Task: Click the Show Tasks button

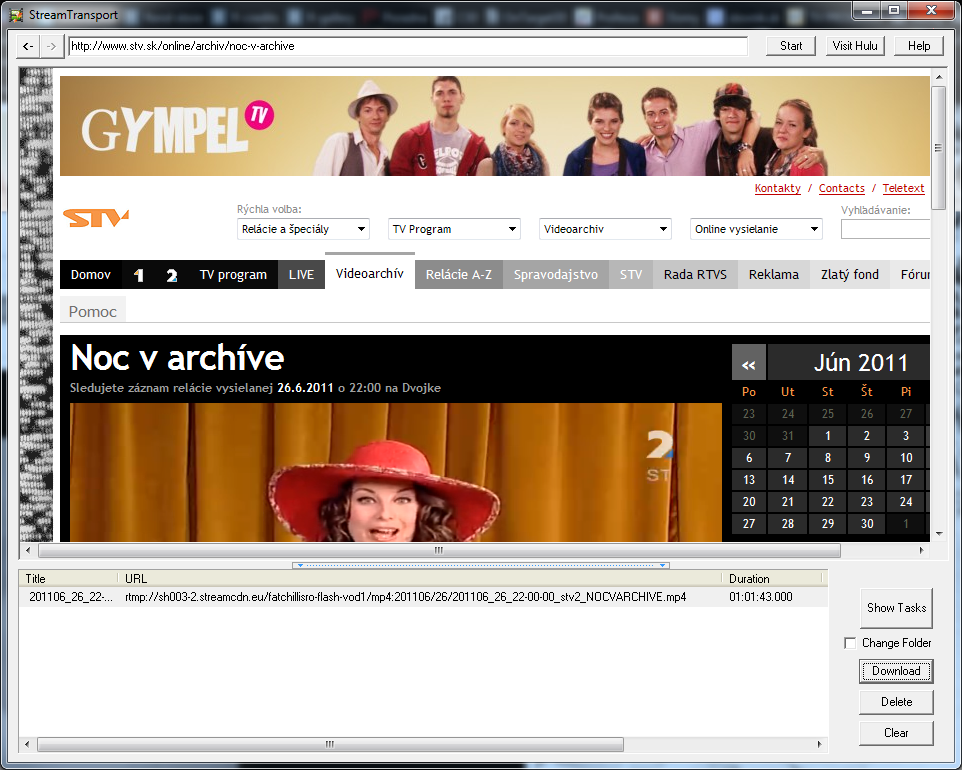Action: point(896,607)
